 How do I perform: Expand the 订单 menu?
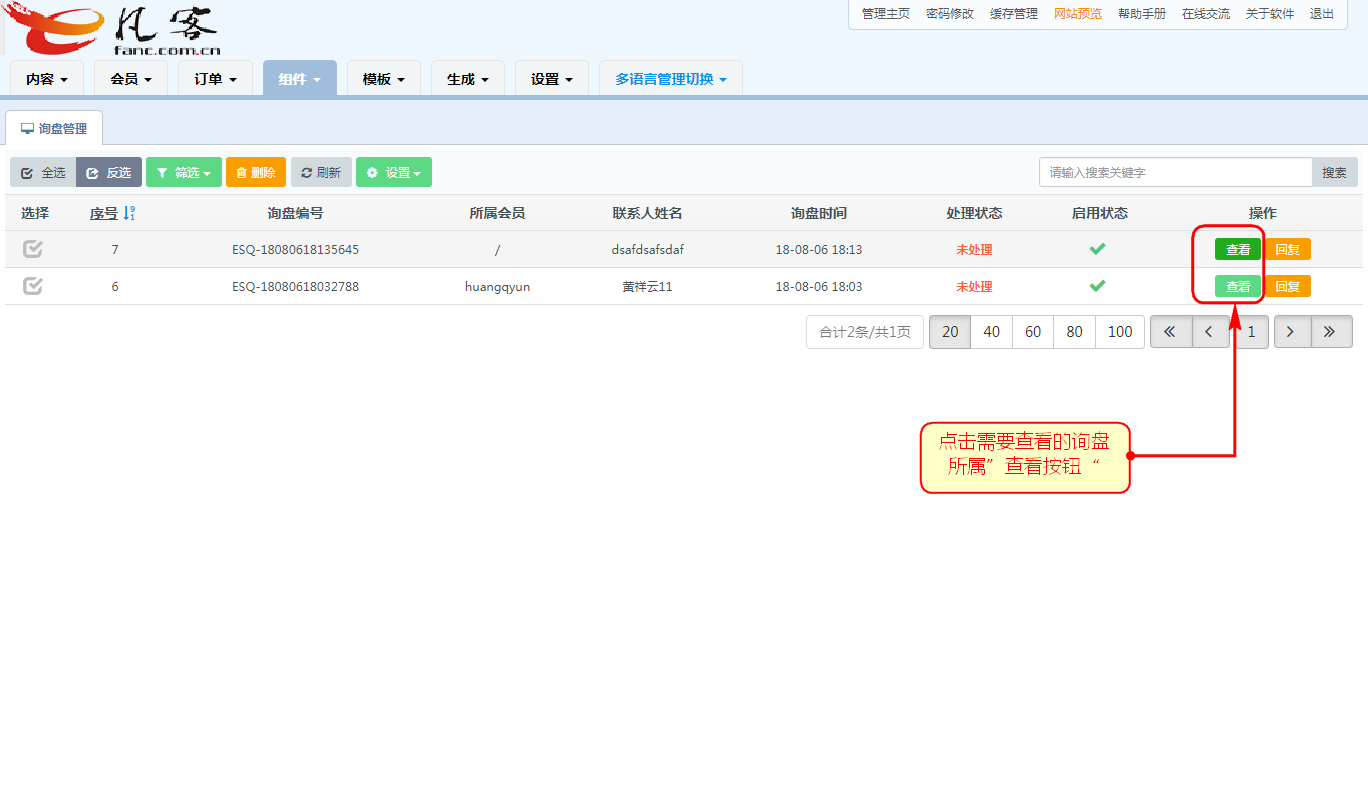215,79
